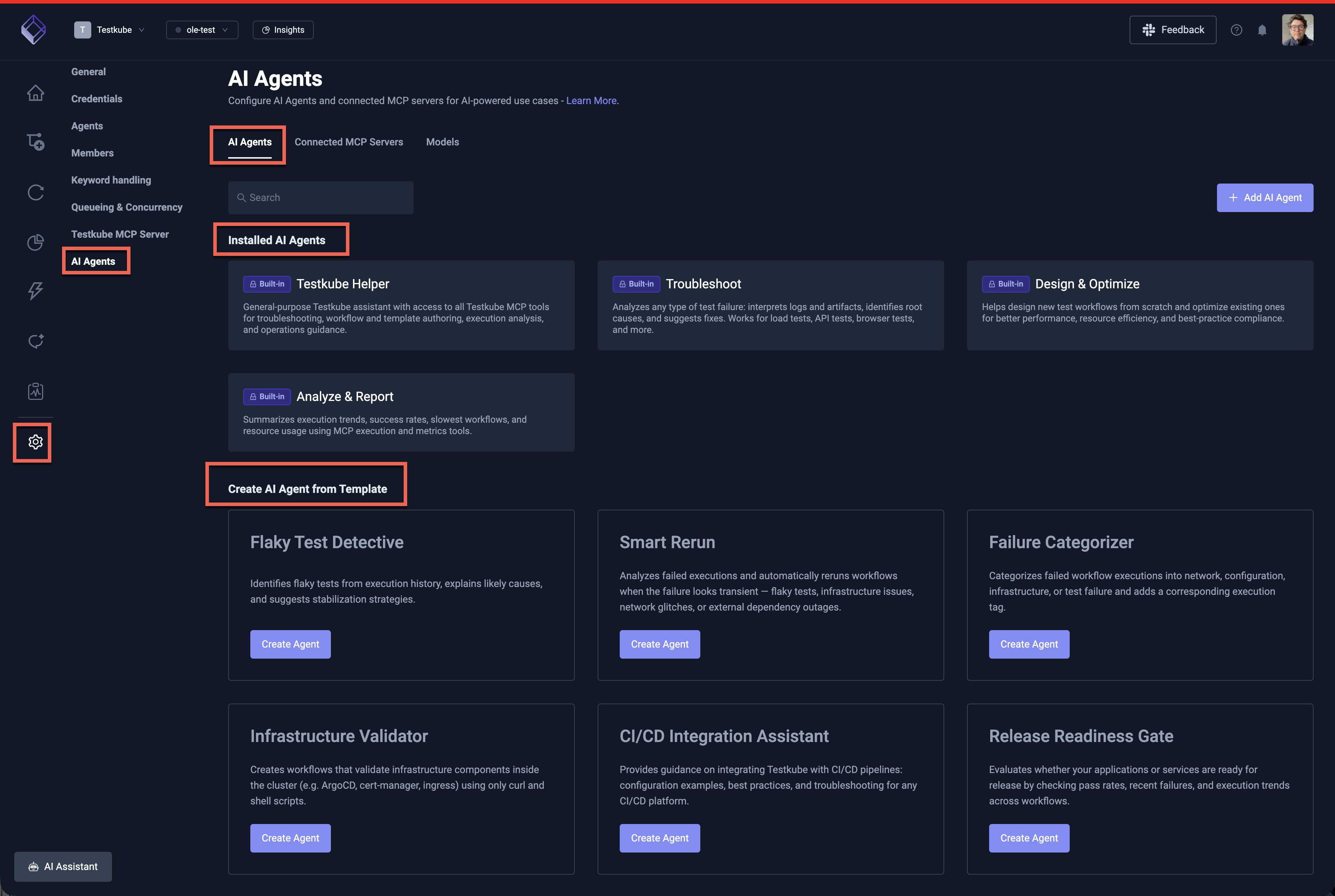Switch to the Models tab
Screen dimensions: 1335x896
pos(442,142)
